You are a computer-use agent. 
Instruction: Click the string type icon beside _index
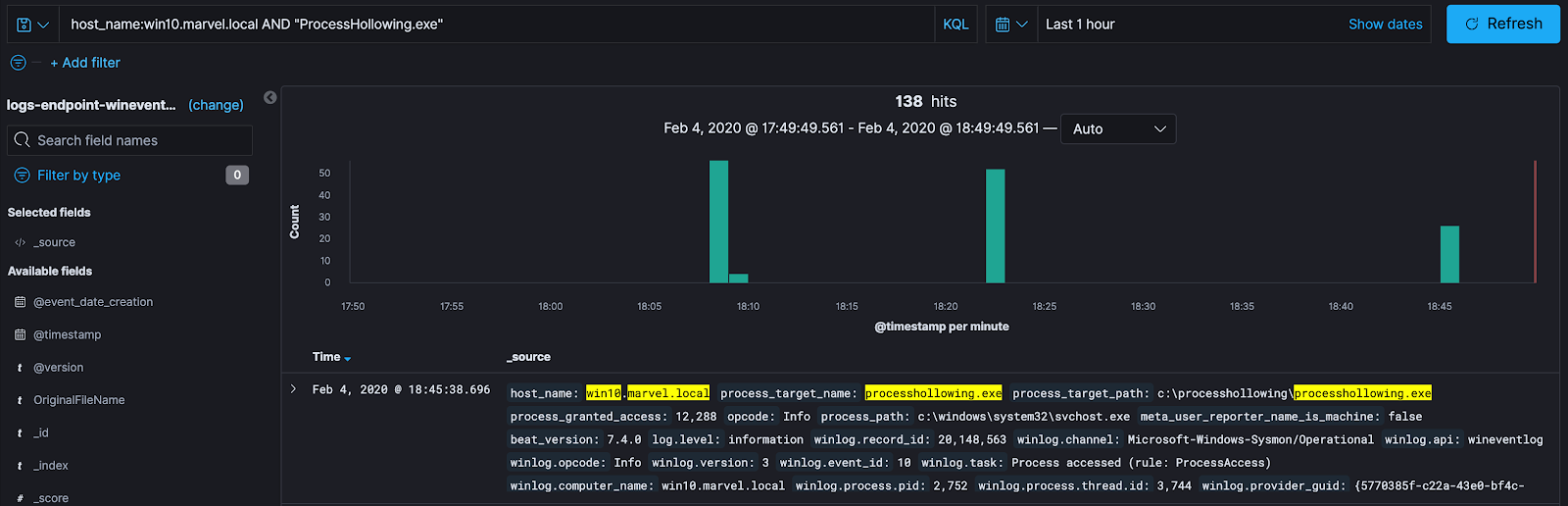pyautogui.click(x=20, y=466)
